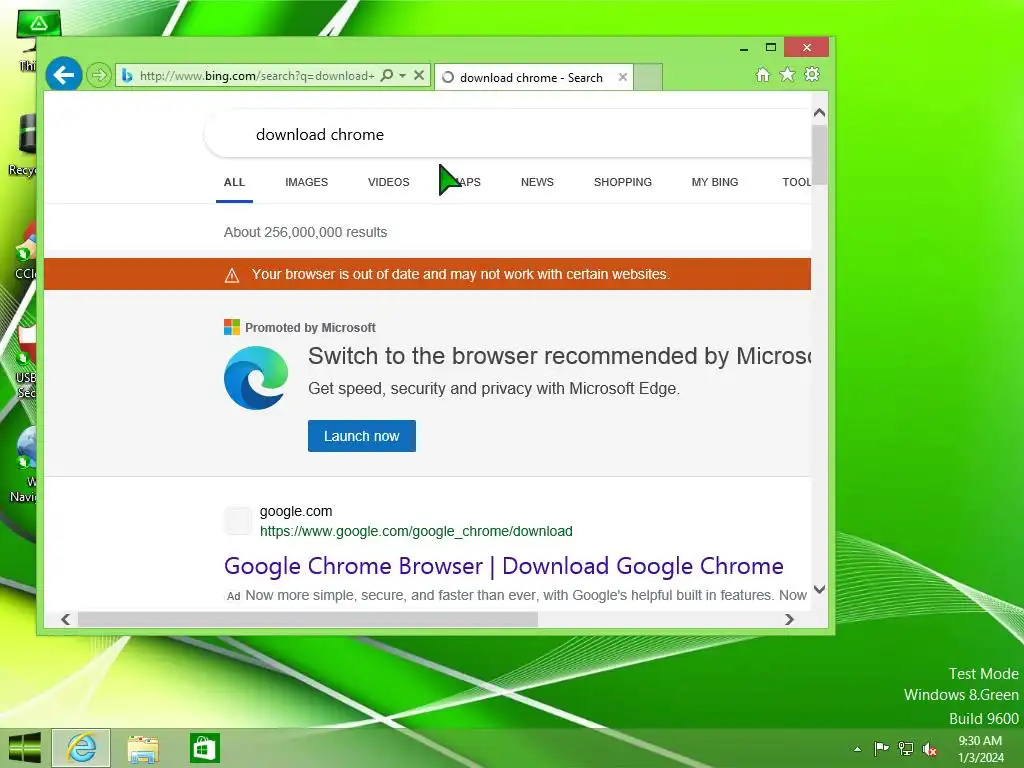Minimize the Internet Explorer window

point(744,48)
